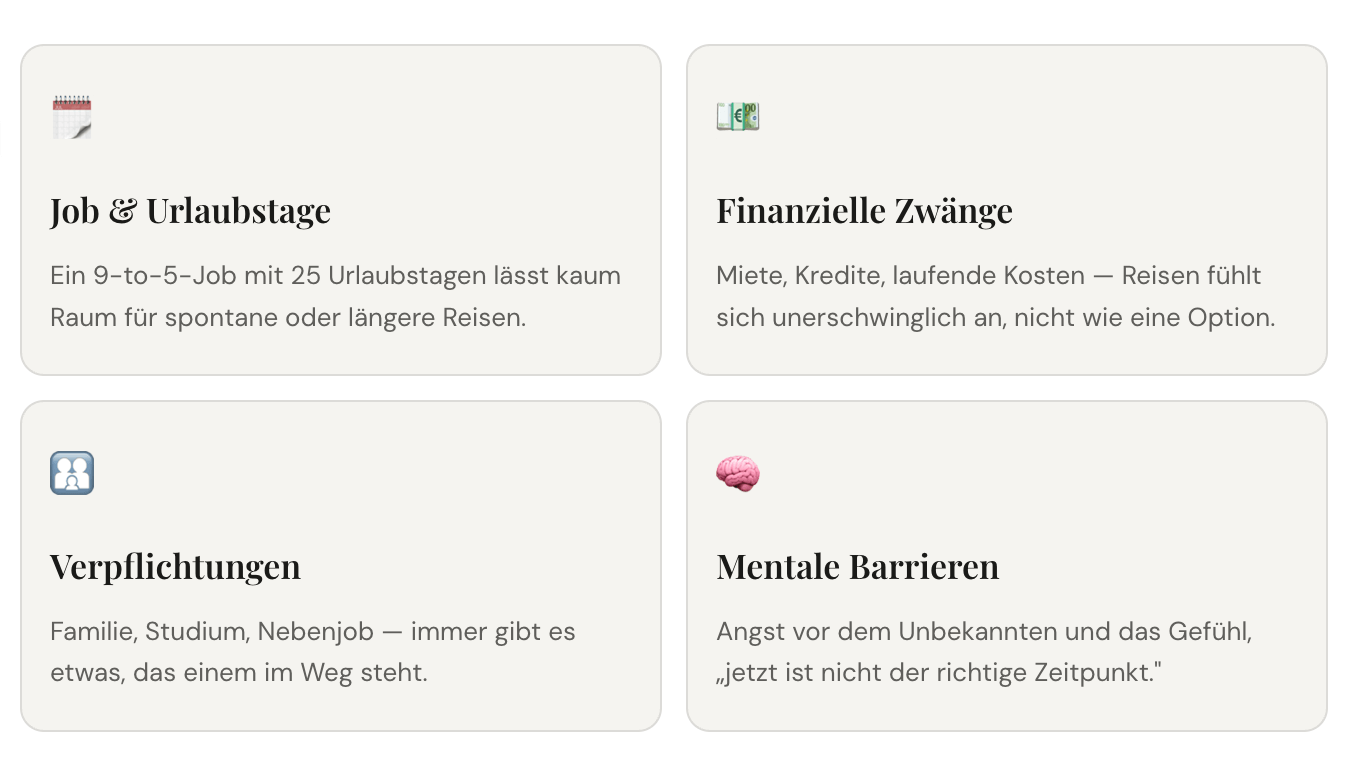The width and height of the screenshot is (1346, 762).
Task: Click the pink brain emoji icon
Action: coord(738,473)
